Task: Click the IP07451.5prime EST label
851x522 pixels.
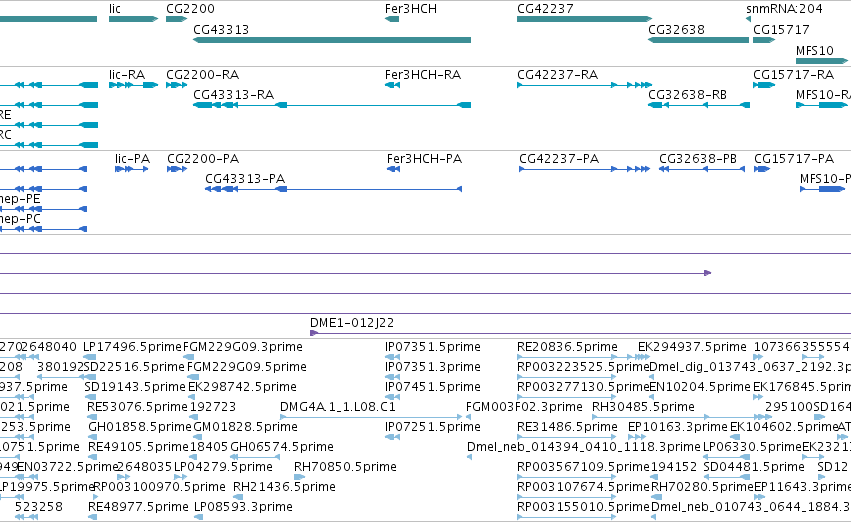Action: point(433,386)
